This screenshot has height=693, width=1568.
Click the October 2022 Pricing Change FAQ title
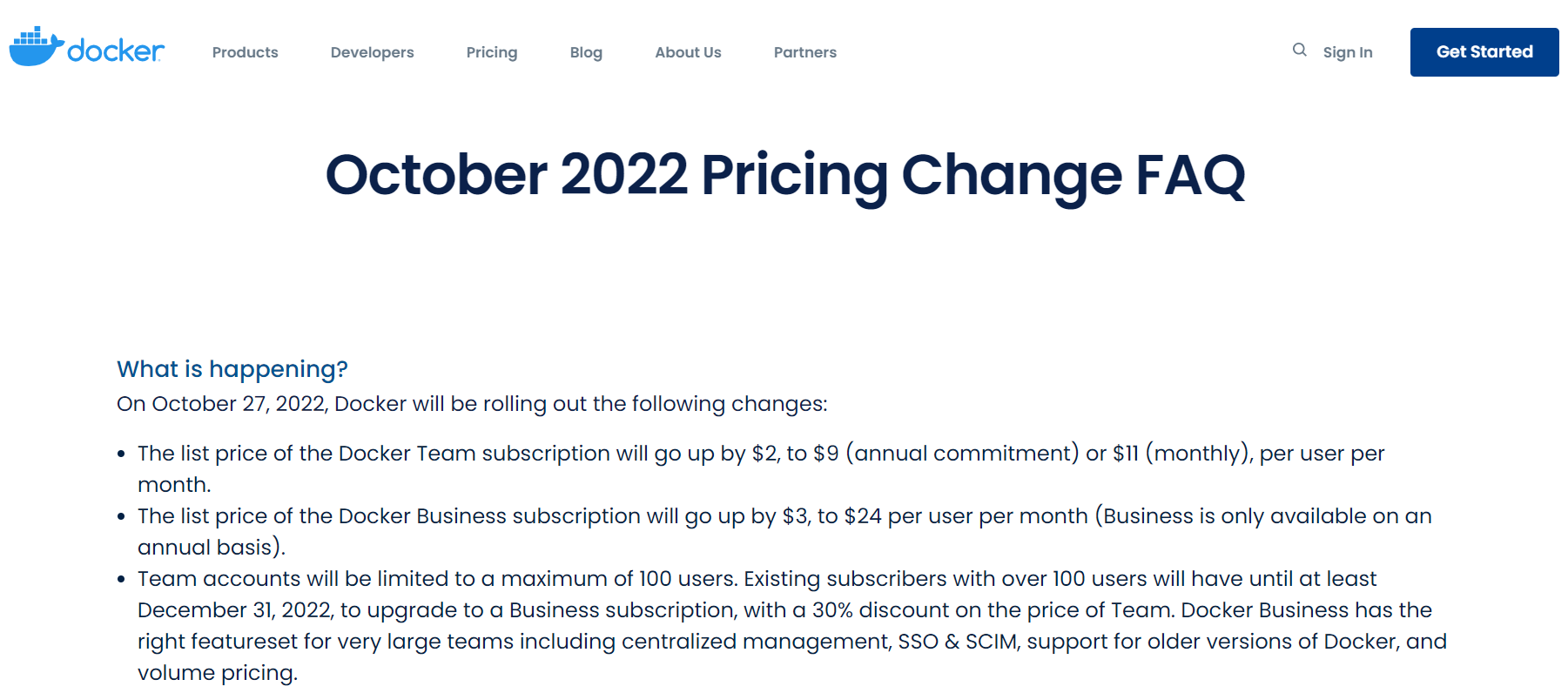(784, 175)
